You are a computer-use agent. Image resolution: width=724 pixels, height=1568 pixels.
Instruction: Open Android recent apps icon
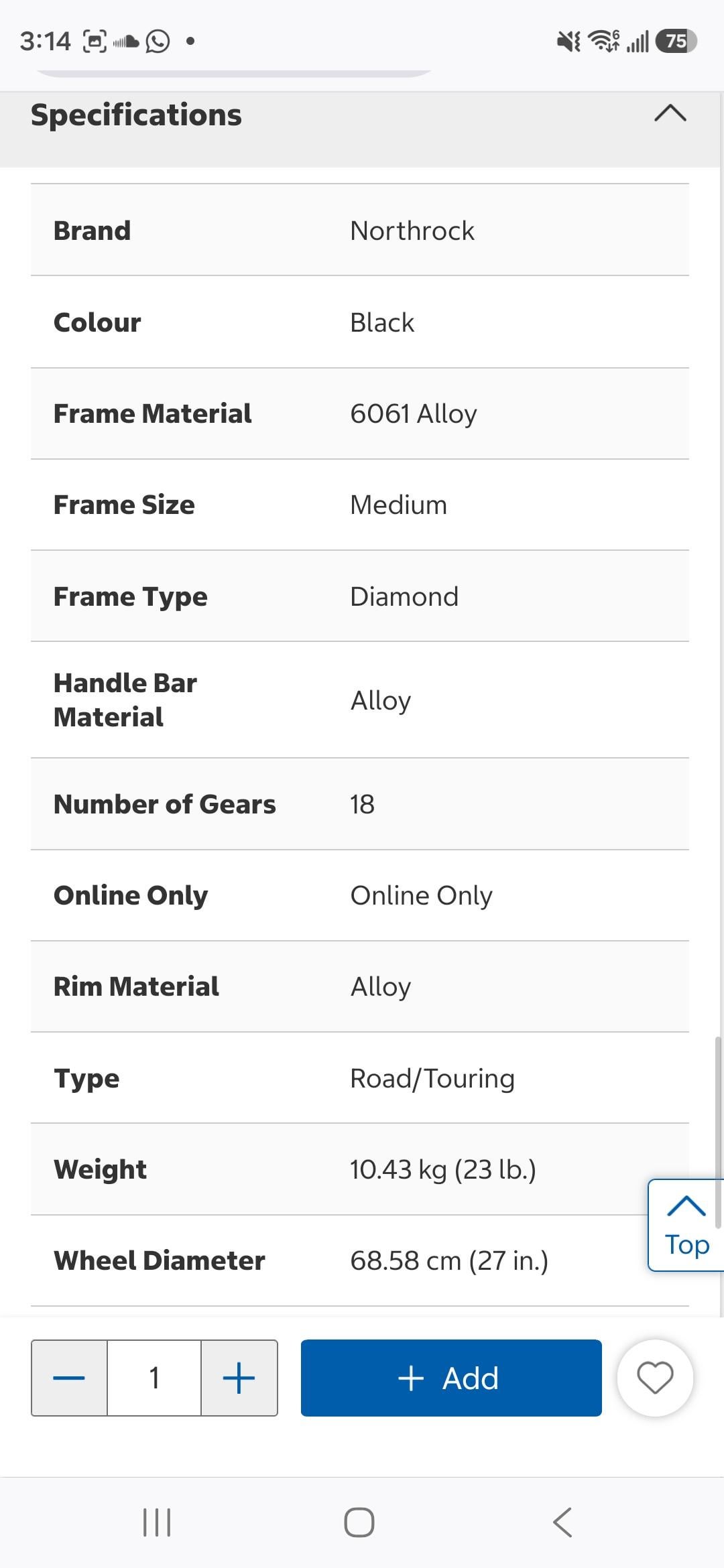pyautogui.click(x=157, y=1522)
